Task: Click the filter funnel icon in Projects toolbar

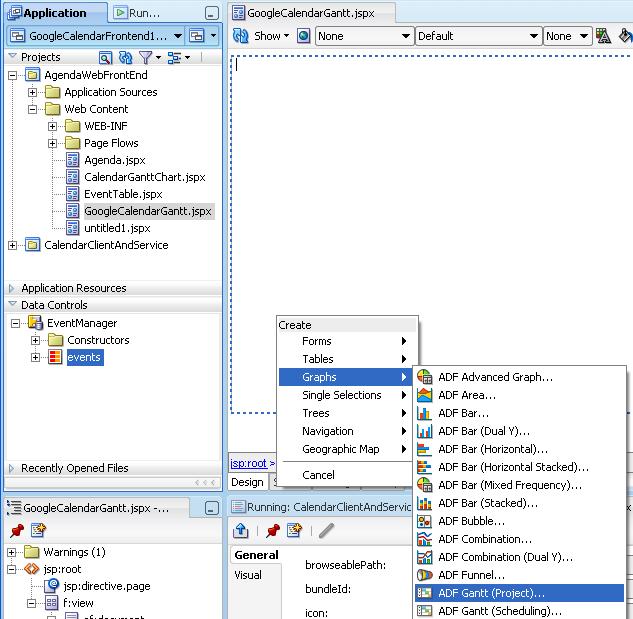Action: click(146, 58)
